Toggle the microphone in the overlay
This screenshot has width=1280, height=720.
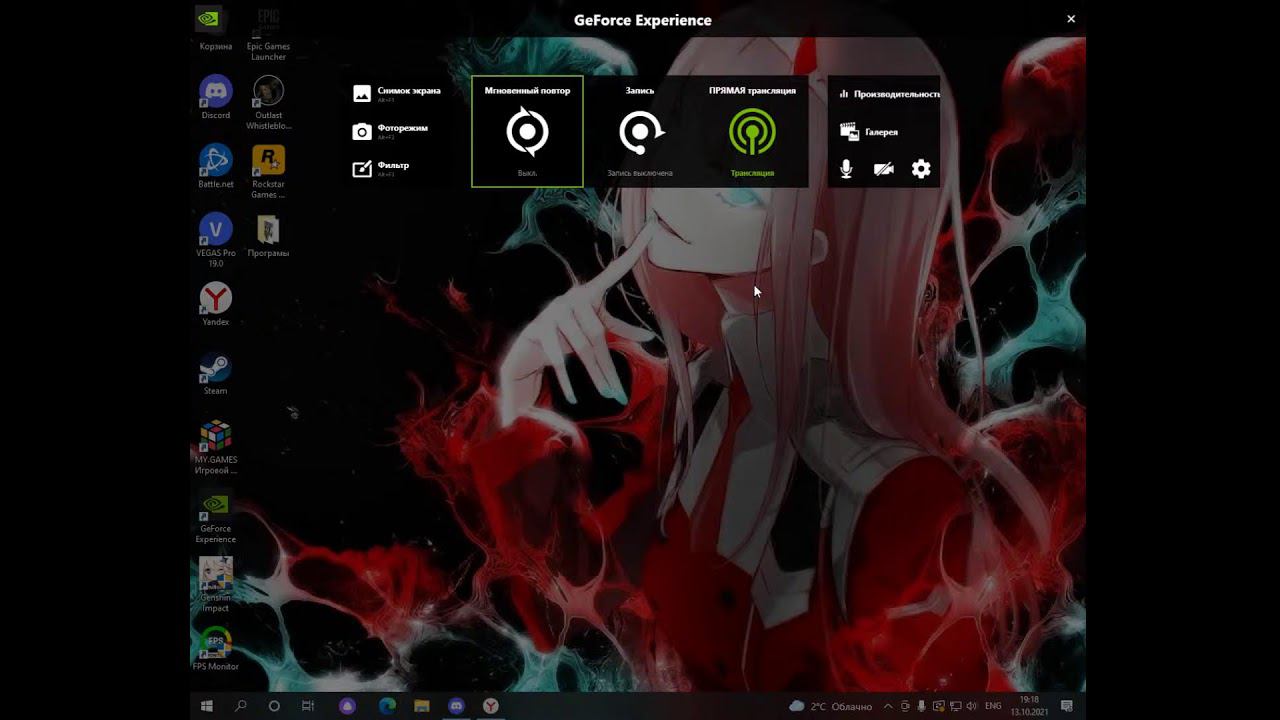pos(846,169)
